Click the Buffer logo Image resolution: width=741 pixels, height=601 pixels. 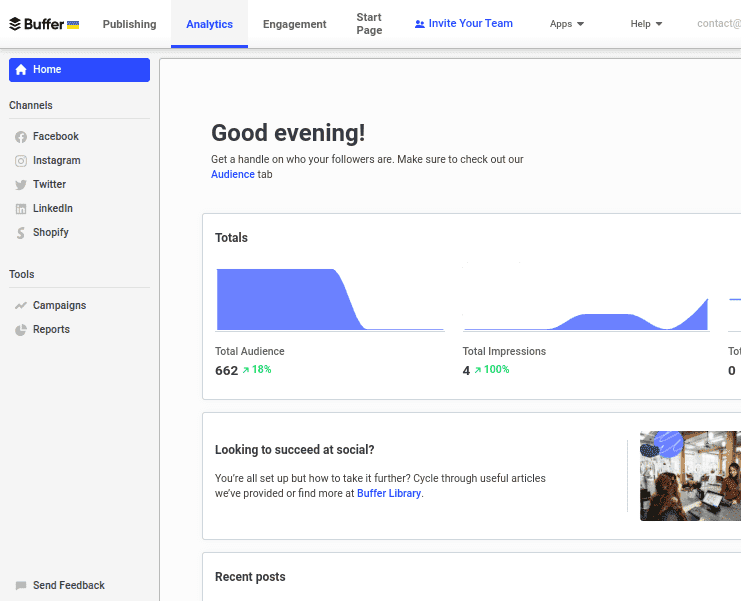(36, 24)
